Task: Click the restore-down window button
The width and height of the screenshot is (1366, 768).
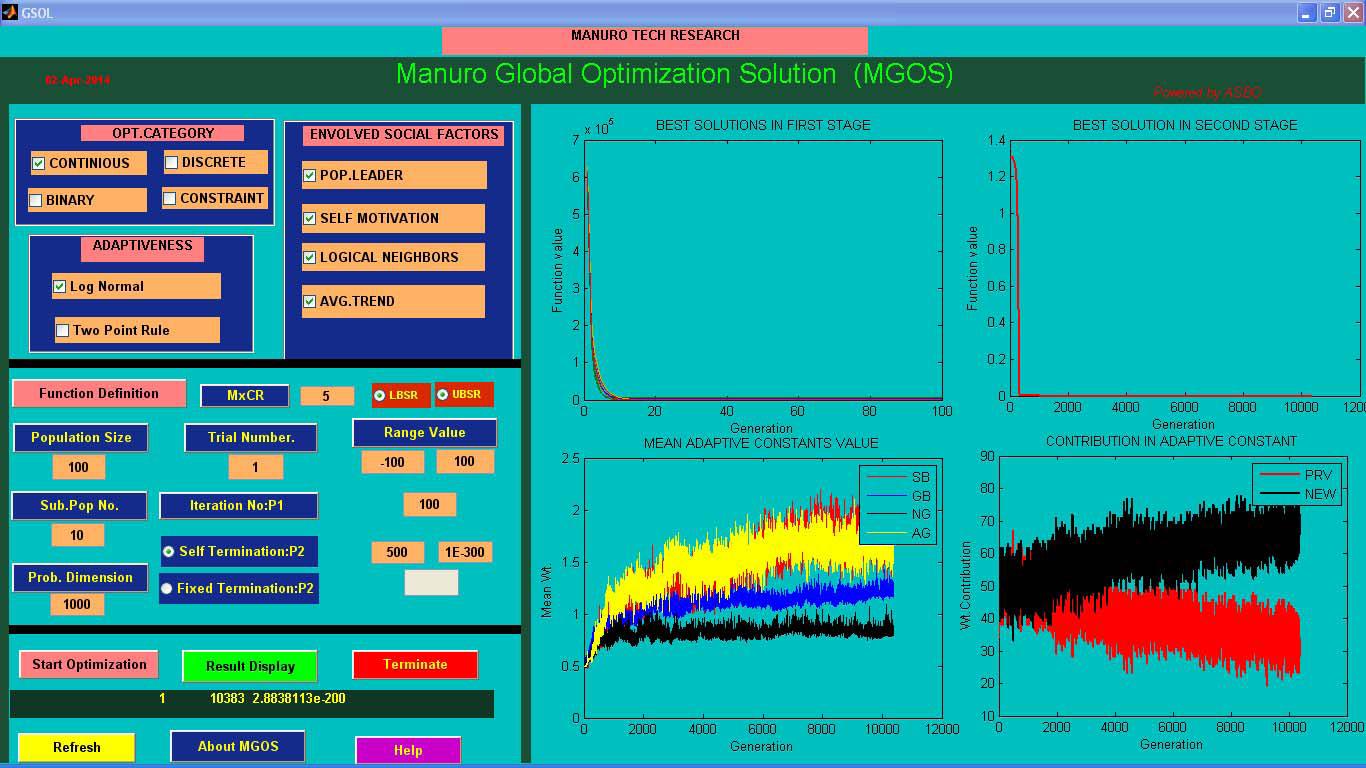Action: click(1330, 13)
